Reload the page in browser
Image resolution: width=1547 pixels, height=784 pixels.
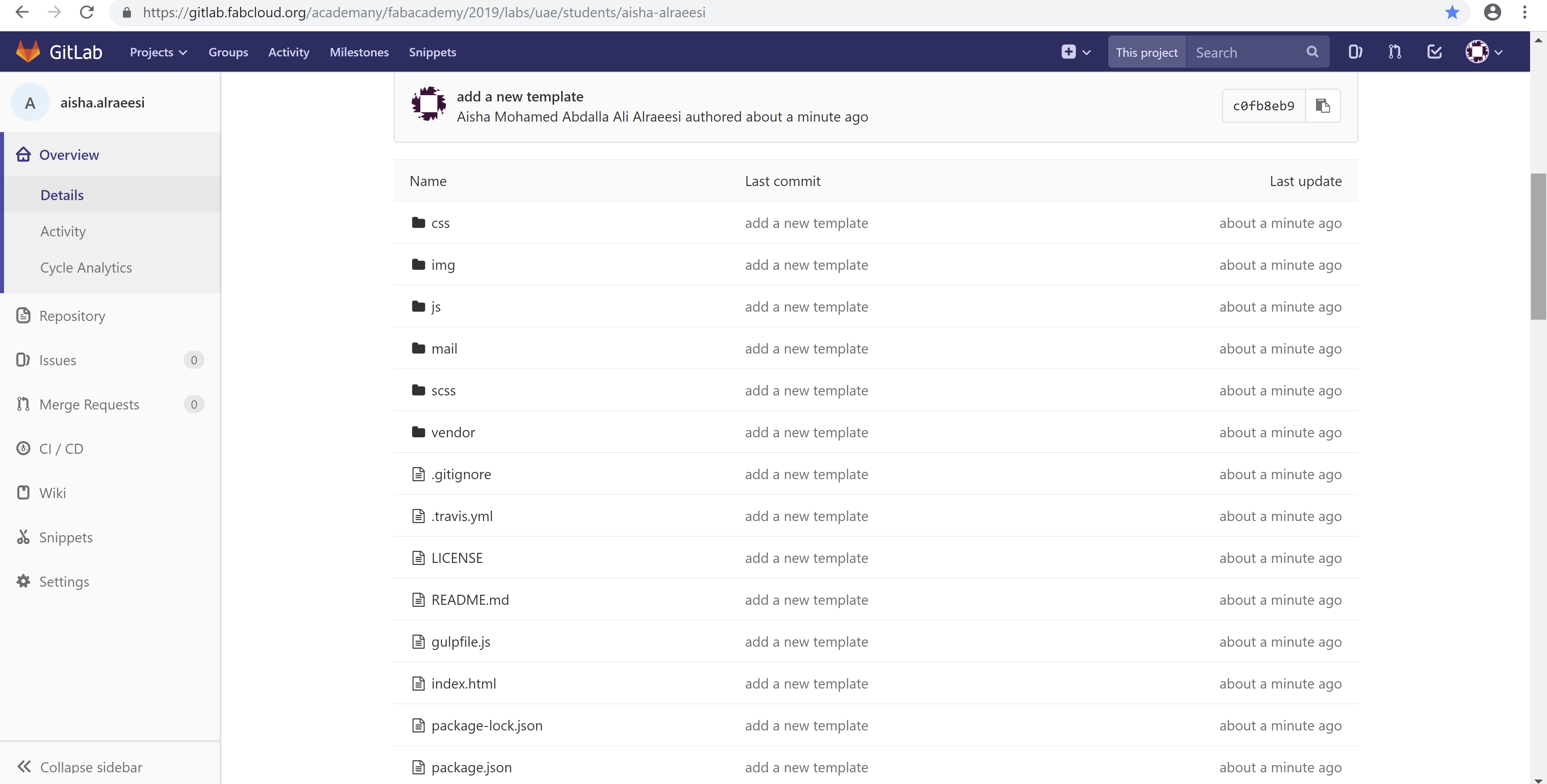[87, 12]
